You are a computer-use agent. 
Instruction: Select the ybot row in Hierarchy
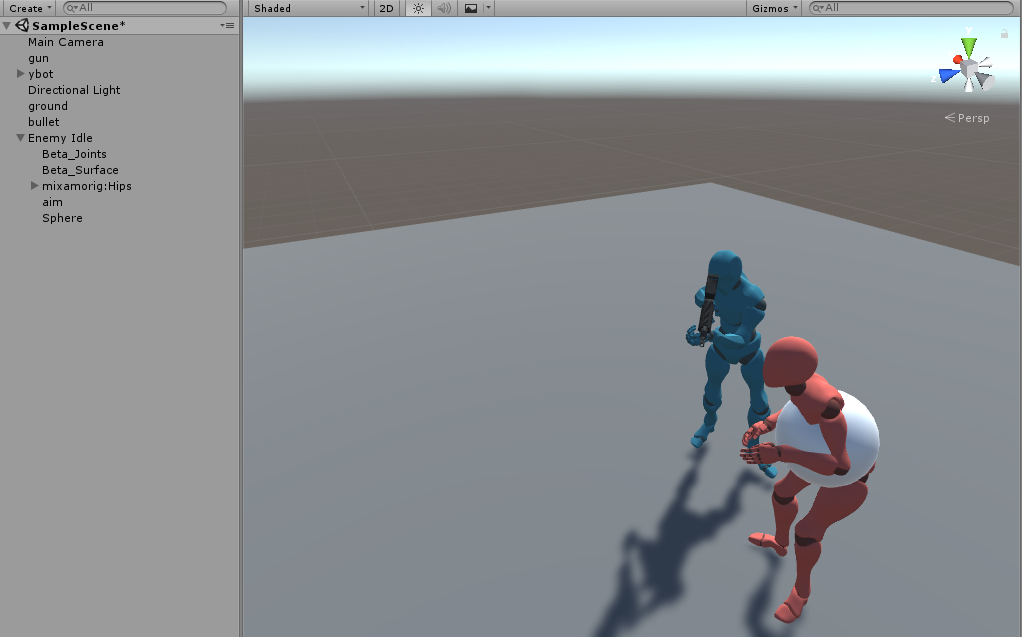coord(40,74)
